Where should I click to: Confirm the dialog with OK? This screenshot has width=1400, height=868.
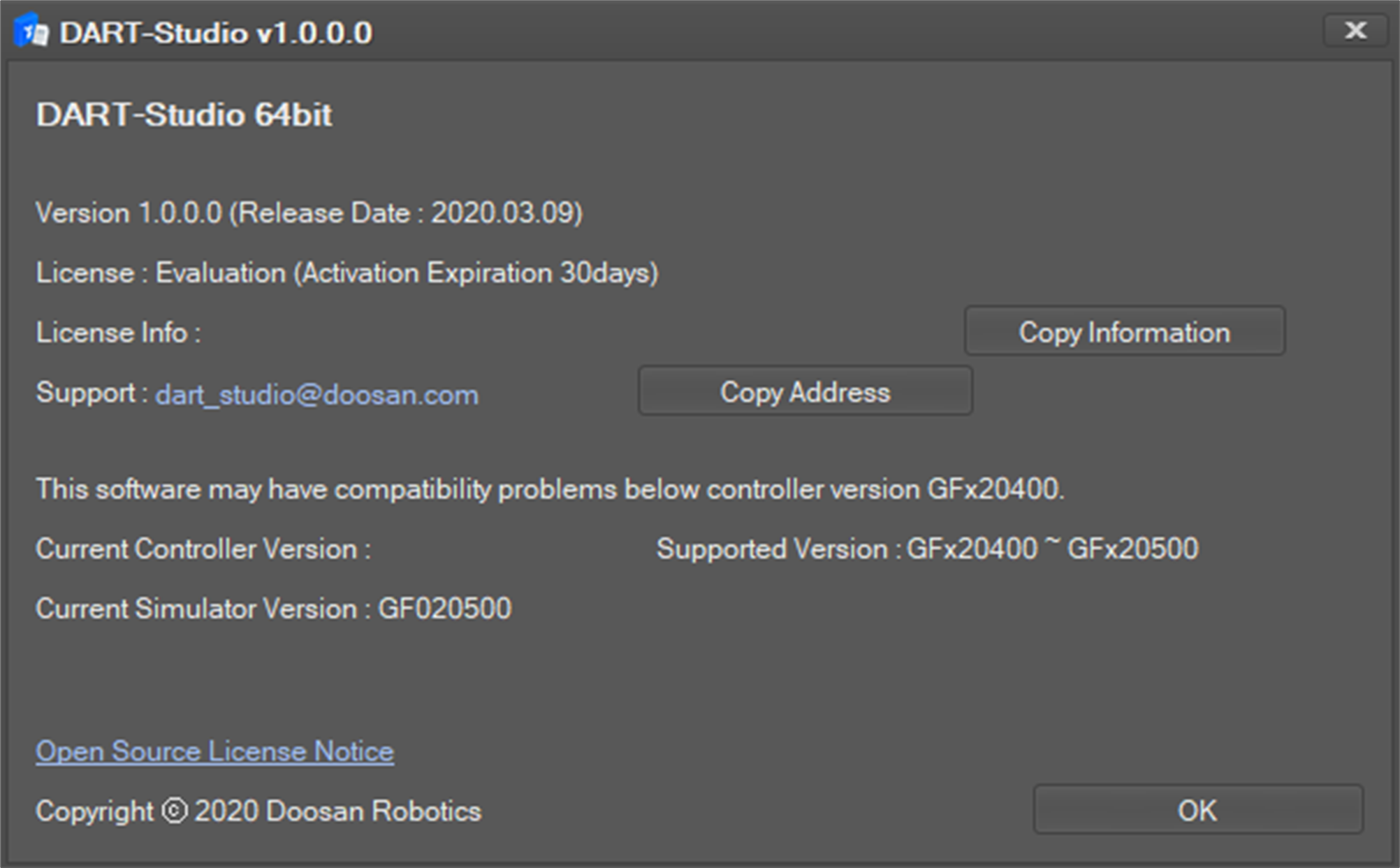pyautogui.click(x=1197, y=811)
